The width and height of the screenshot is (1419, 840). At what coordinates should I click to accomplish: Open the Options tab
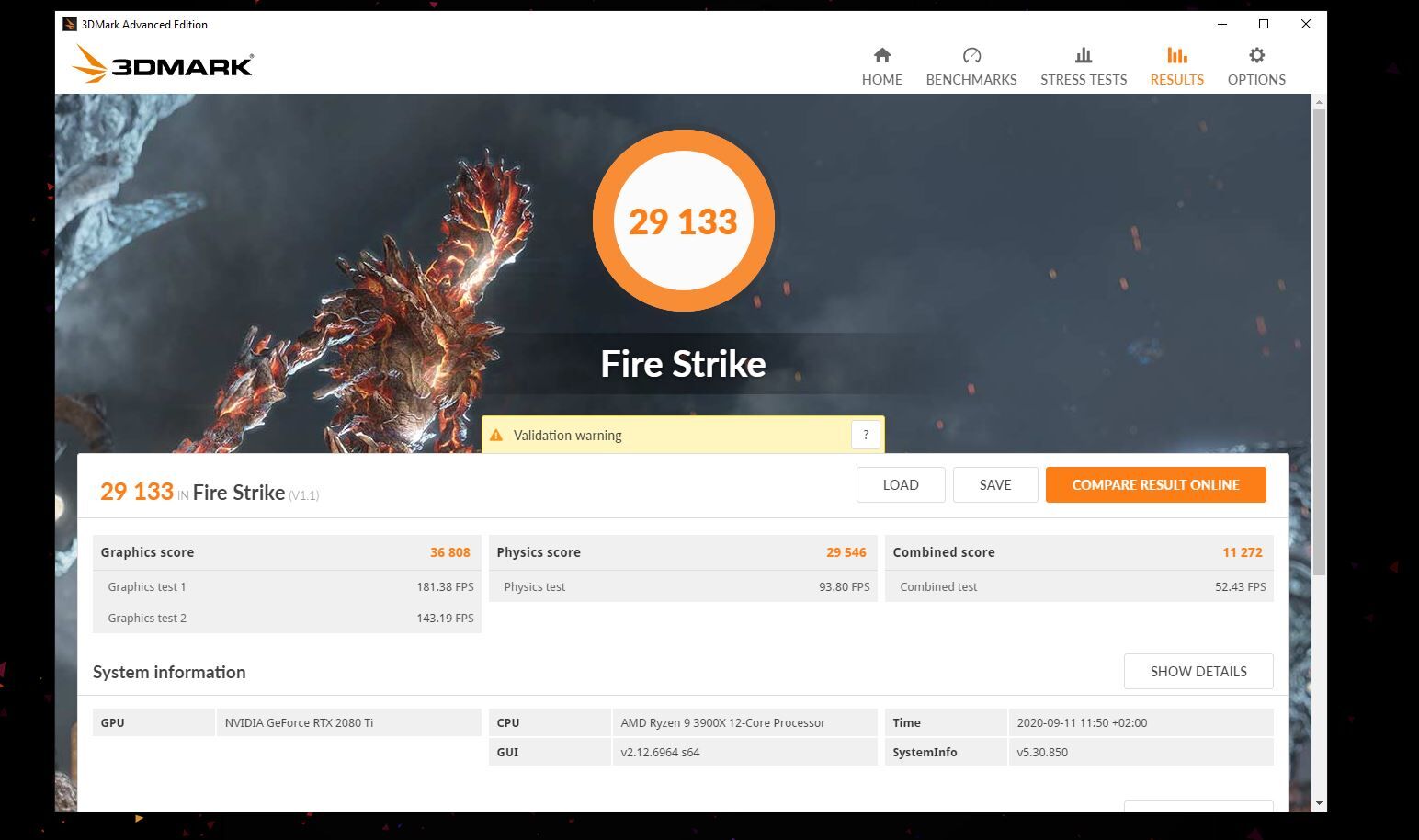coord(1256,67)
